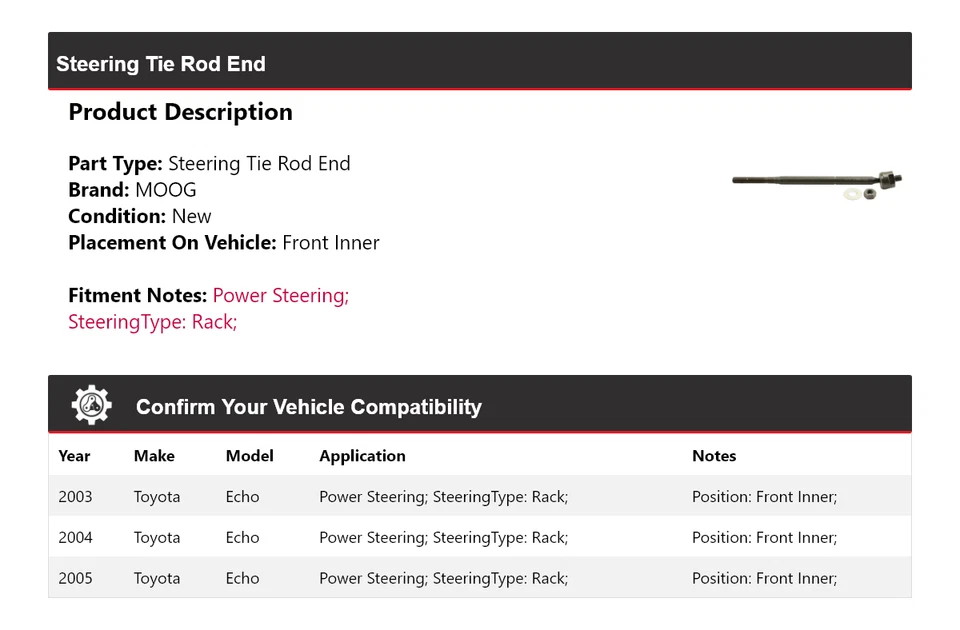Select the 2005 year cell

click(75, 578)
